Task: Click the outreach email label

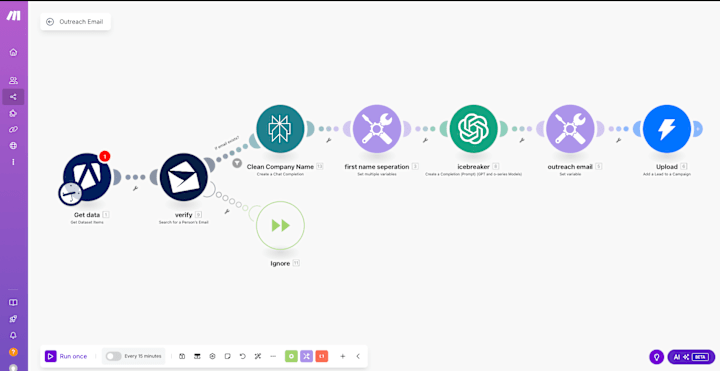Action: tap(570, 167)
